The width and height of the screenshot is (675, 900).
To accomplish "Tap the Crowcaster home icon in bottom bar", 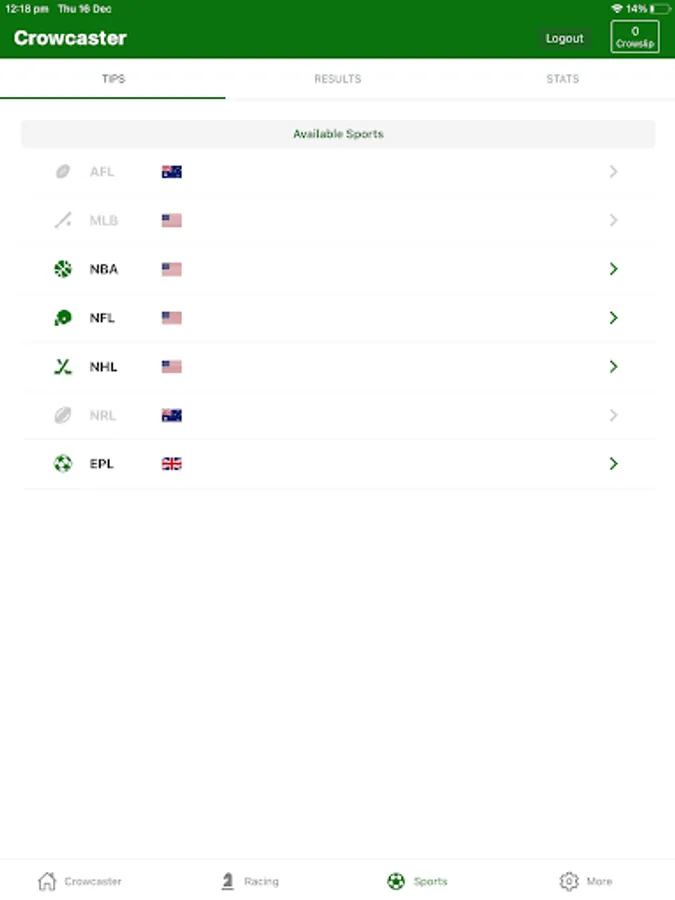I will [47, 881].
